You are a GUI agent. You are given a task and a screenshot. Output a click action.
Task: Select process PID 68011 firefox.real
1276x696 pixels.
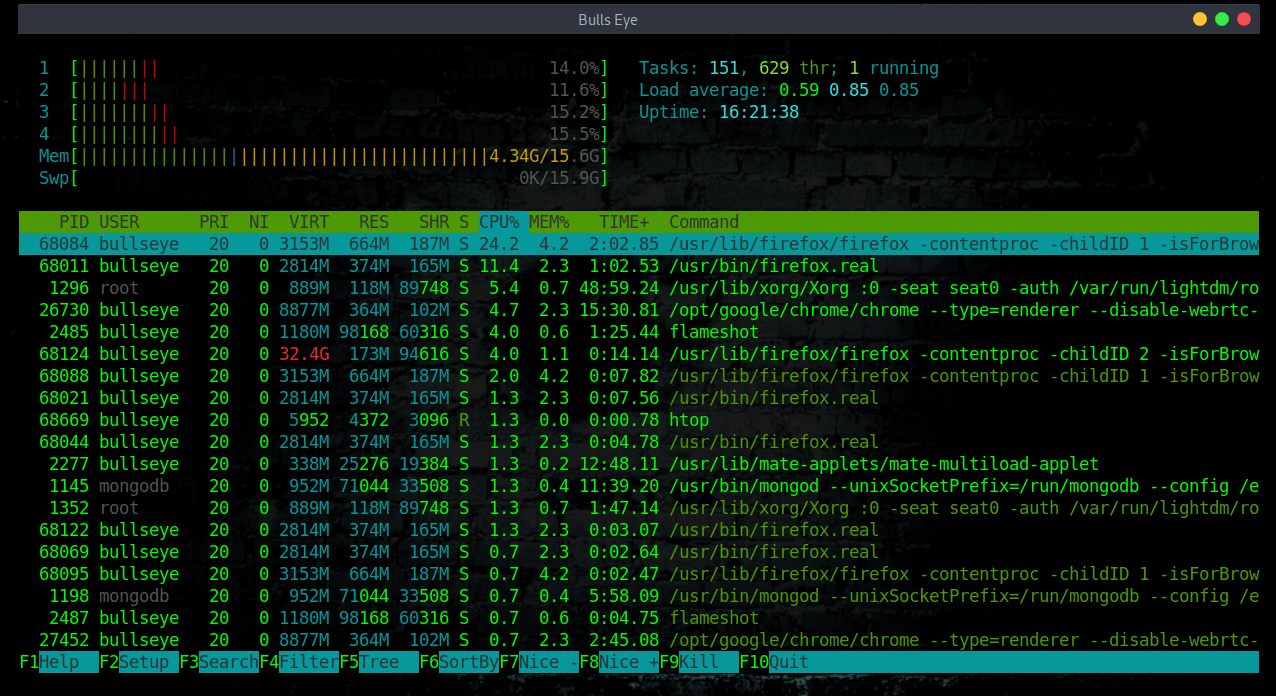pos(639,266)
